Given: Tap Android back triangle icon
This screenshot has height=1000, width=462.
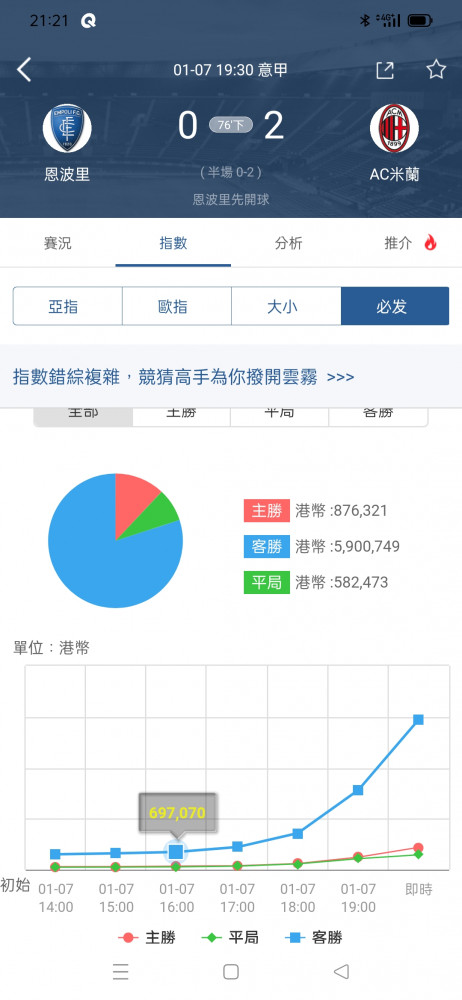Looking at the screenshot, I should coord(341,971).
